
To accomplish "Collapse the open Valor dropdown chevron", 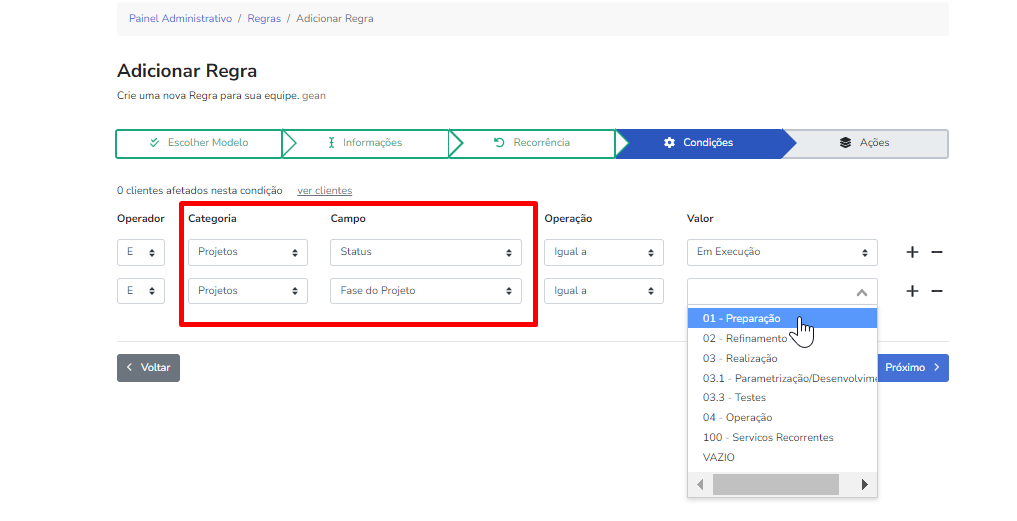I will point(861,292).
